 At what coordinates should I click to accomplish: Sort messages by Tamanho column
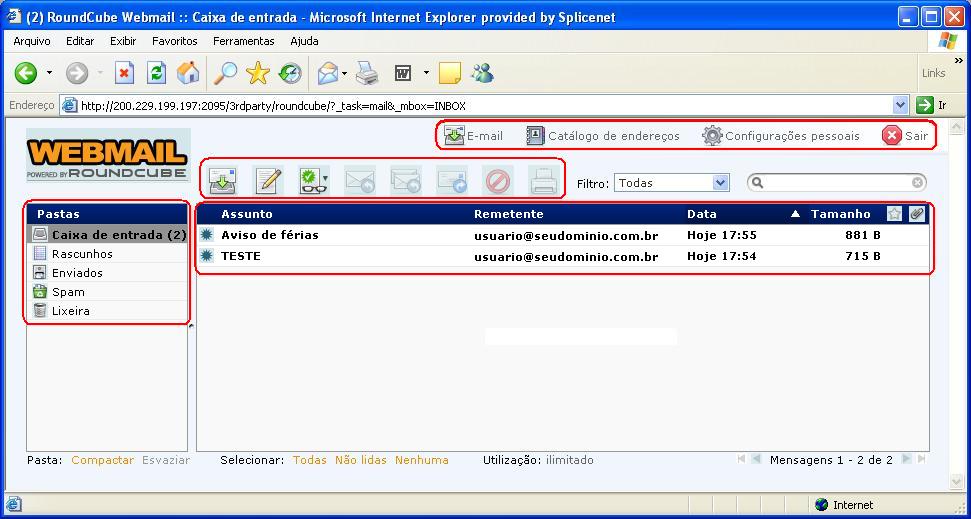click(x=840, y=214)
